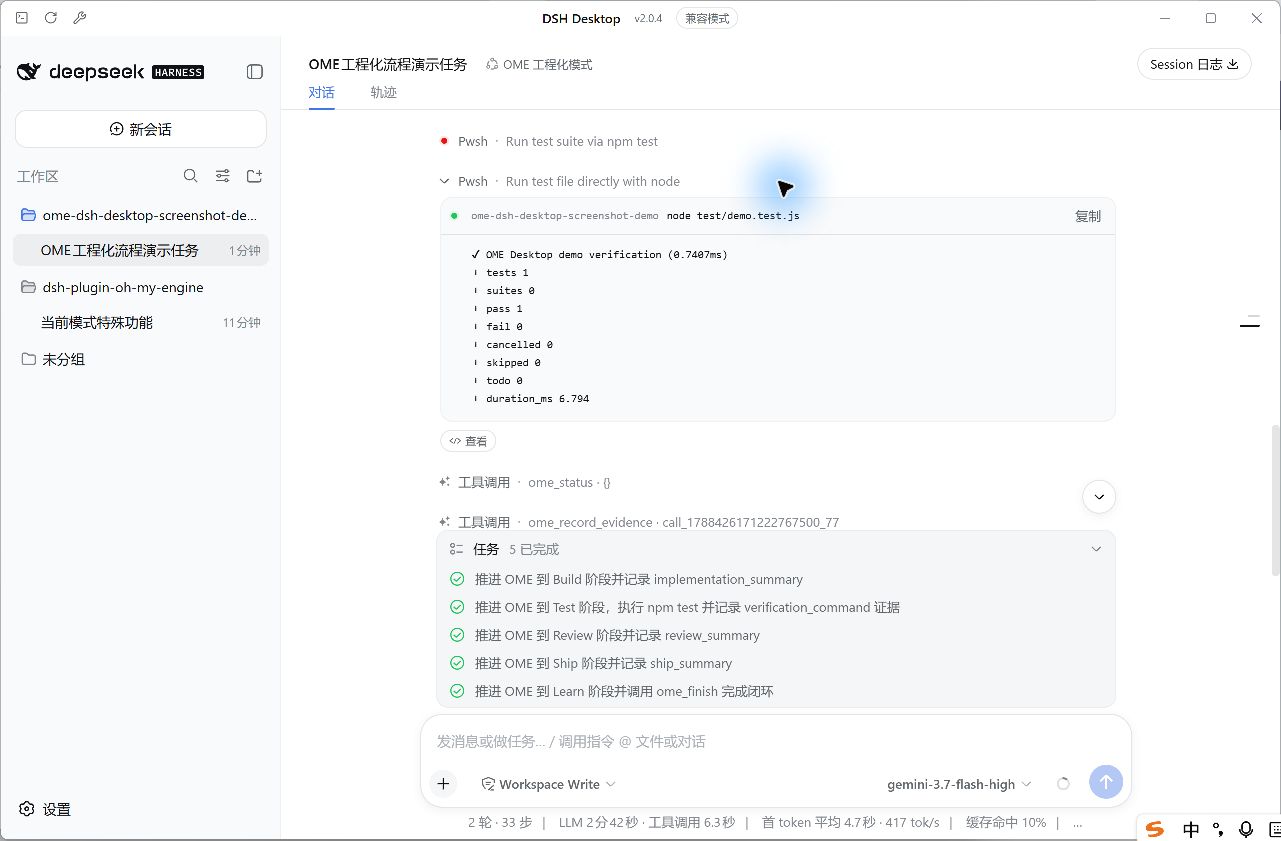The height and width of the screenshot is (841, 1281).
Task: Toggle the Learn stage task check circle
Action: [x=457, y=691]
